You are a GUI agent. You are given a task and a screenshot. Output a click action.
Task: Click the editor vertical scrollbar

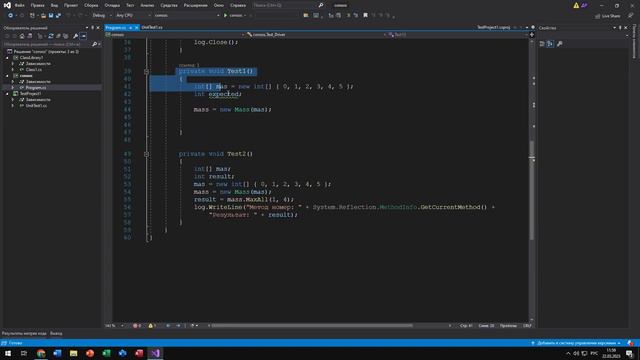click(531, 190)
